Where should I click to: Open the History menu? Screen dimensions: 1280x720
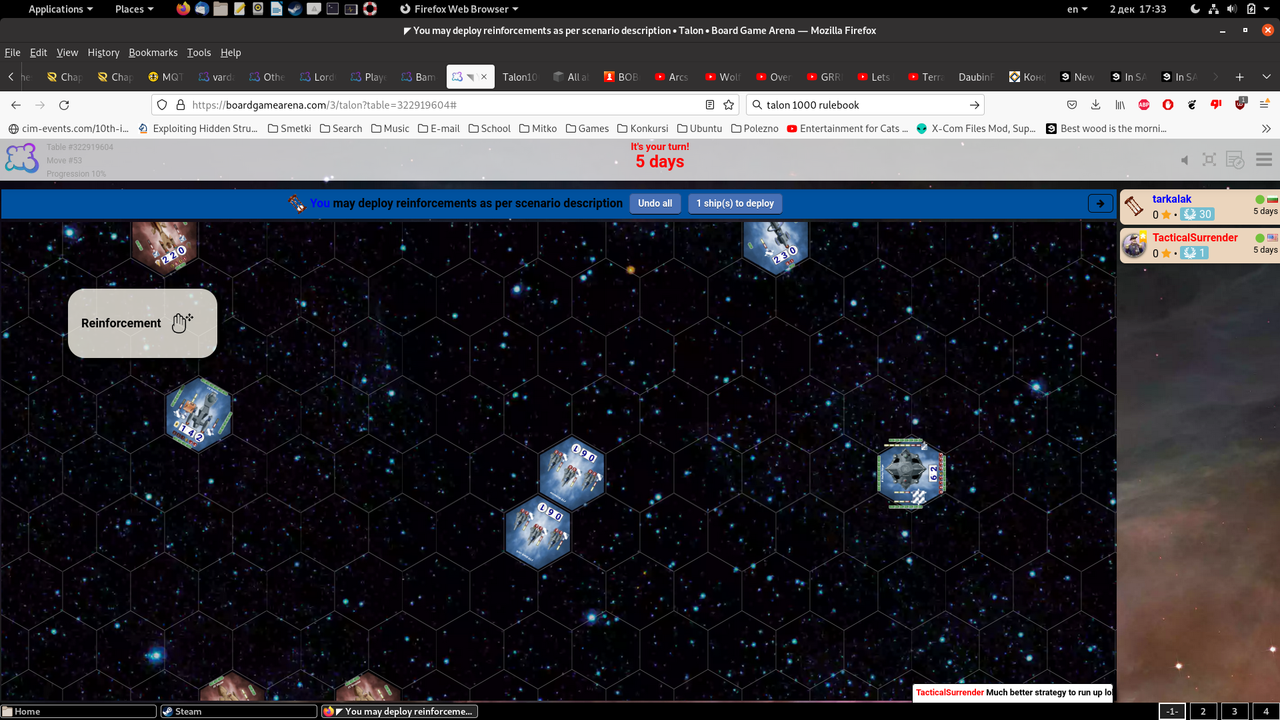(103, 52)
